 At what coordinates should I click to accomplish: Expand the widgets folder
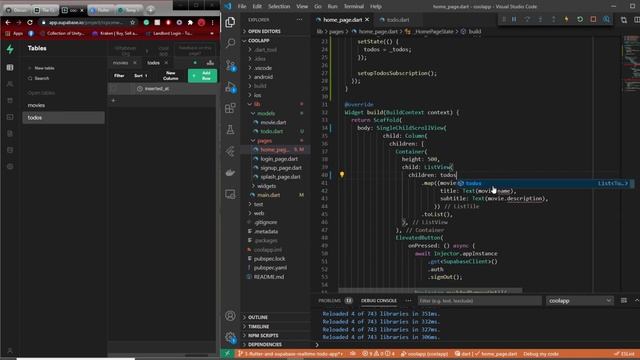267,186
